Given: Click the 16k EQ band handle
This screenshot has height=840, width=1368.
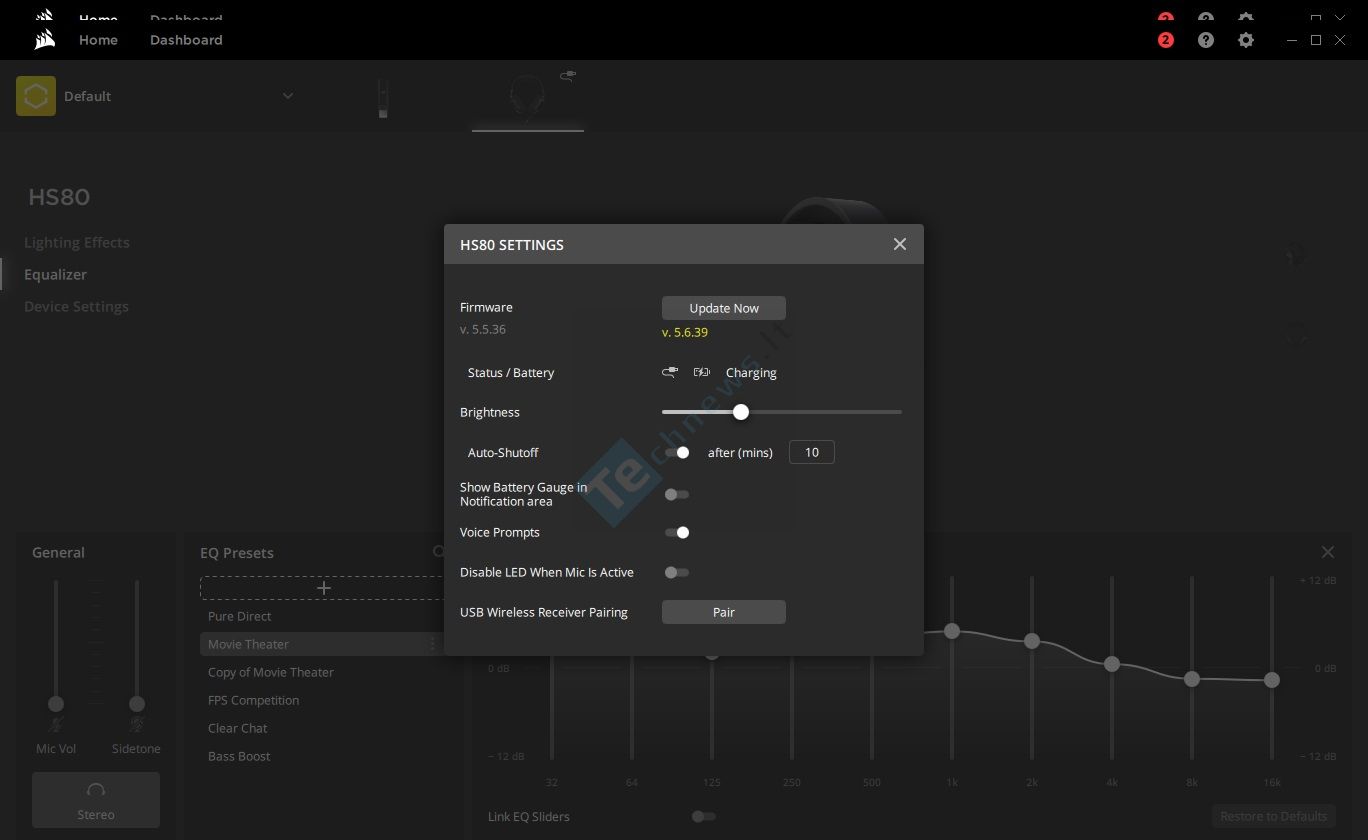Looking at the screenshot, I should pos(1272,680).
